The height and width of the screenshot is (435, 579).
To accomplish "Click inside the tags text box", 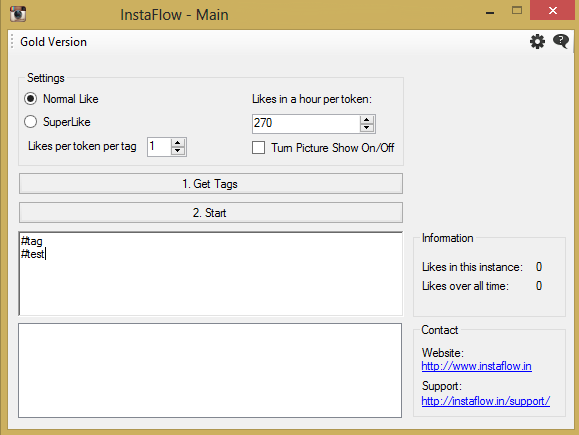I will (x=211, y=274).
